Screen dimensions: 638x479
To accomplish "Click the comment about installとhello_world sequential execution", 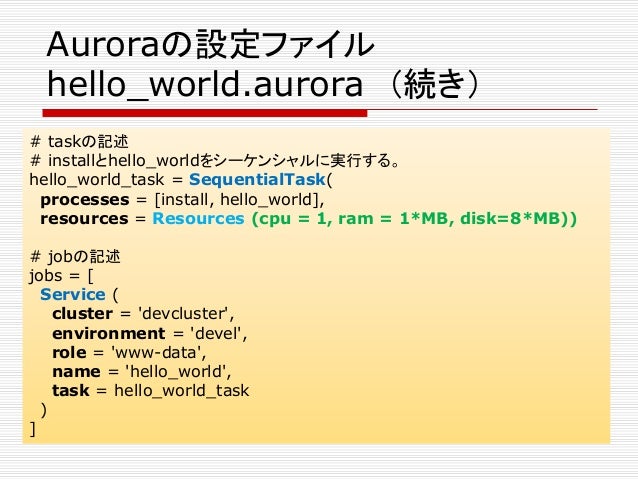I will [215, 161].
